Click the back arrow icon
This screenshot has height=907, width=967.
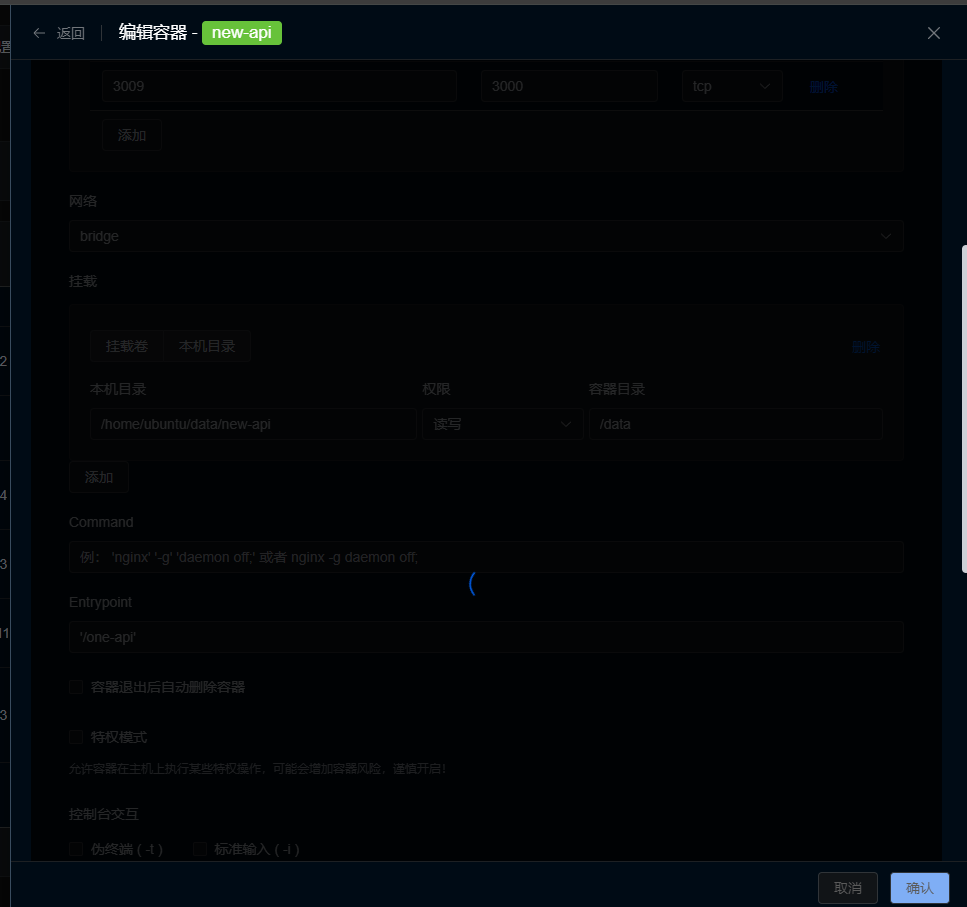(39, 33)
